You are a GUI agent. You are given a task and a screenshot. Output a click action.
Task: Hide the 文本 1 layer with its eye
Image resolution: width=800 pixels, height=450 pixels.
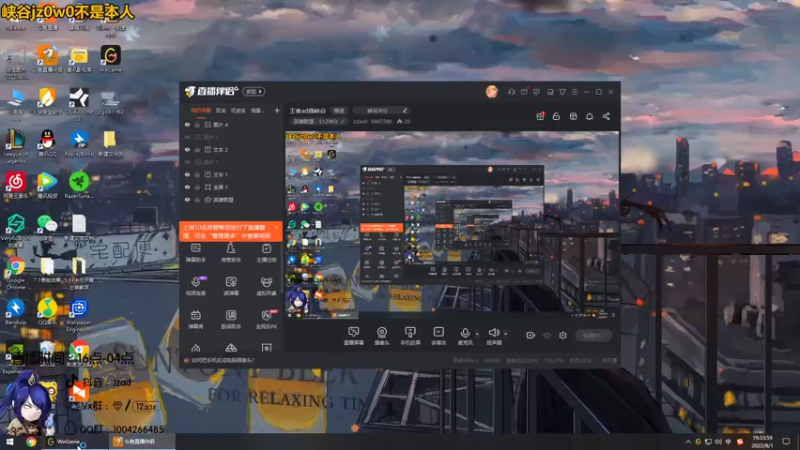click(x=187, y=174)
